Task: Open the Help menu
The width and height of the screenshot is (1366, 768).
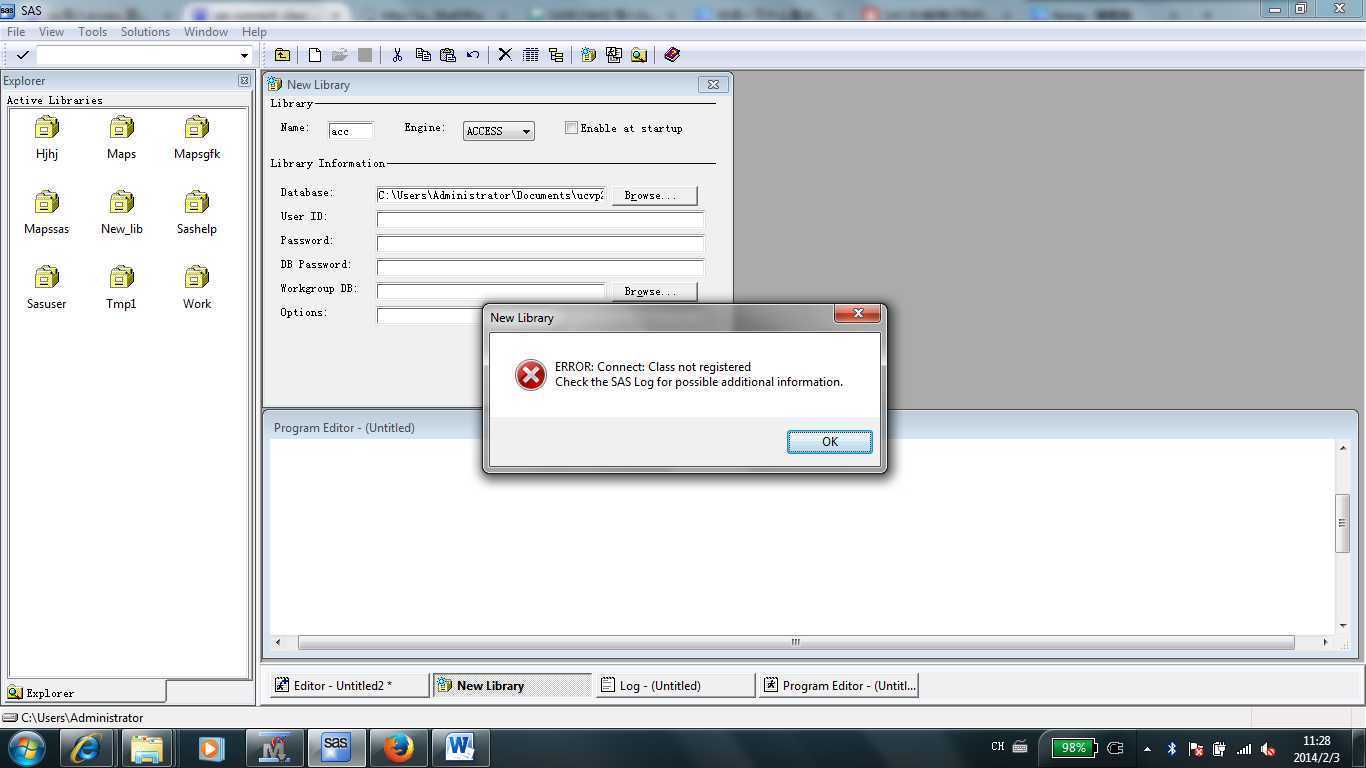Action: pyautogui.click(x=254, y=31)
